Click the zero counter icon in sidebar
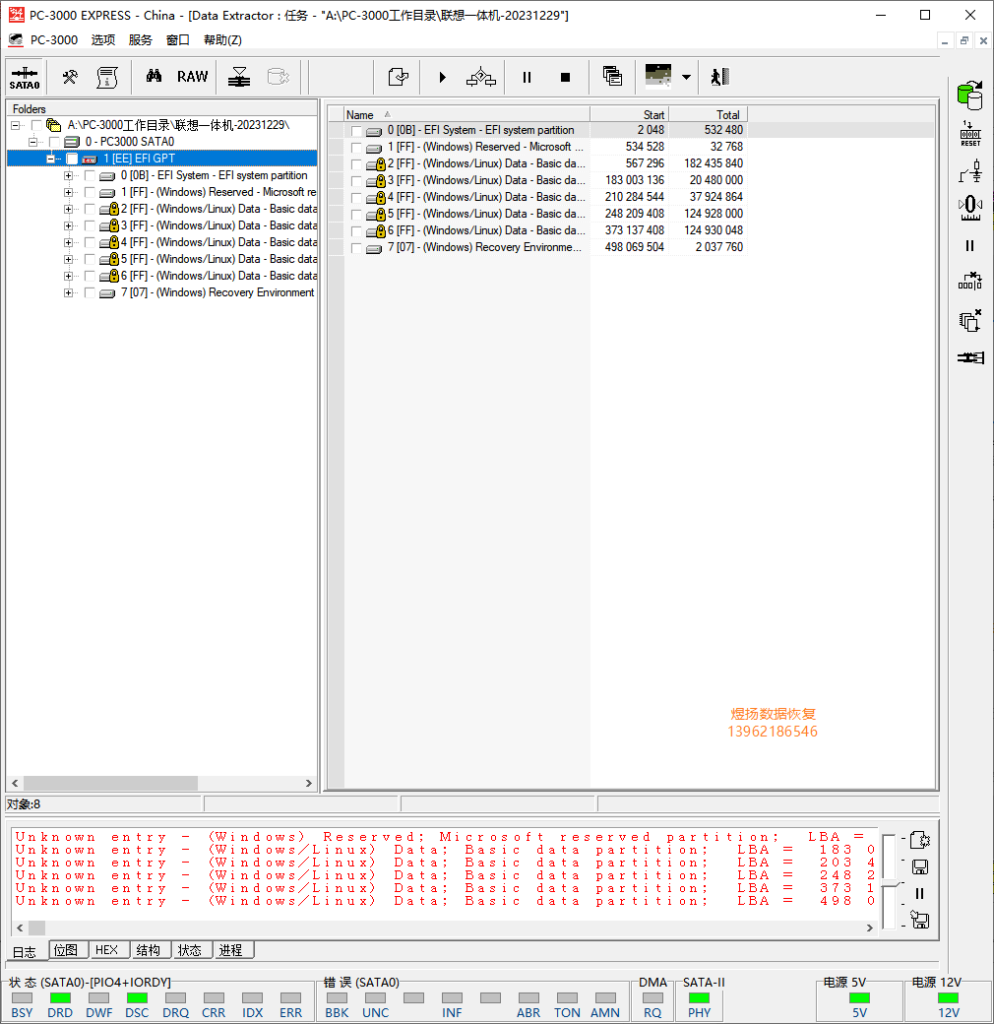Screen dimensions: 994x1024 point(970,208)
